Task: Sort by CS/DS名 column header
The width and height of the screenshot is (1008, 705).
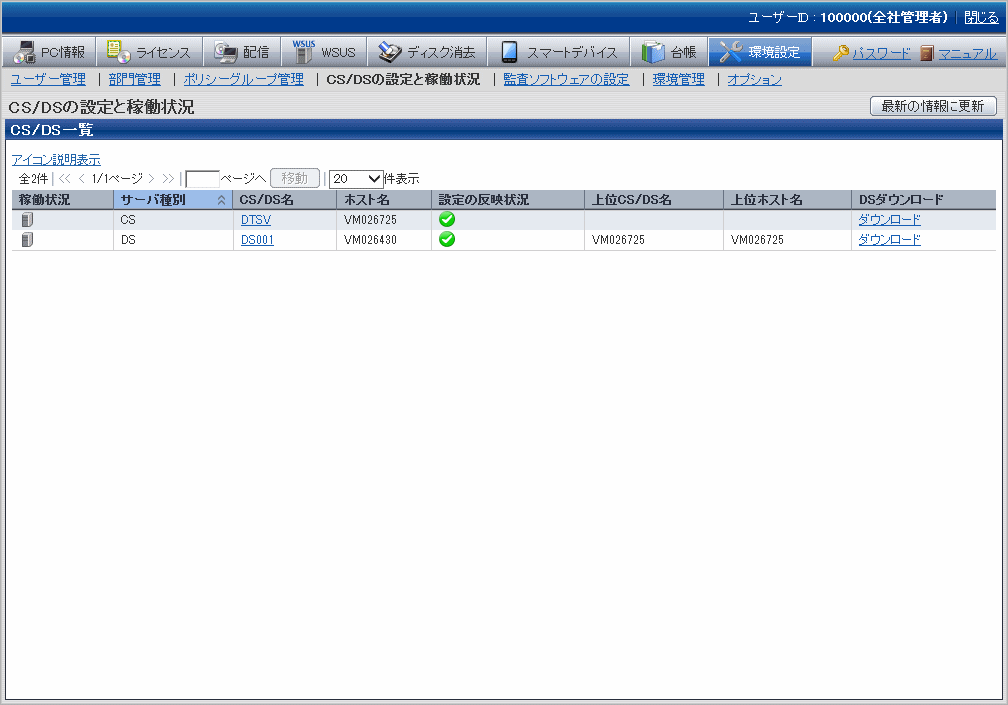Action: pyautogui.click(x=284, y=200)
